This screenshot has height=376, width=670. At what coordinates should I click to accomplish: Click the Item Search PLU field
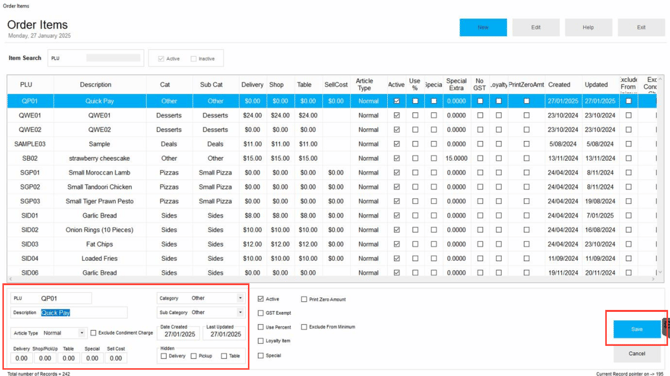point(113,58)
